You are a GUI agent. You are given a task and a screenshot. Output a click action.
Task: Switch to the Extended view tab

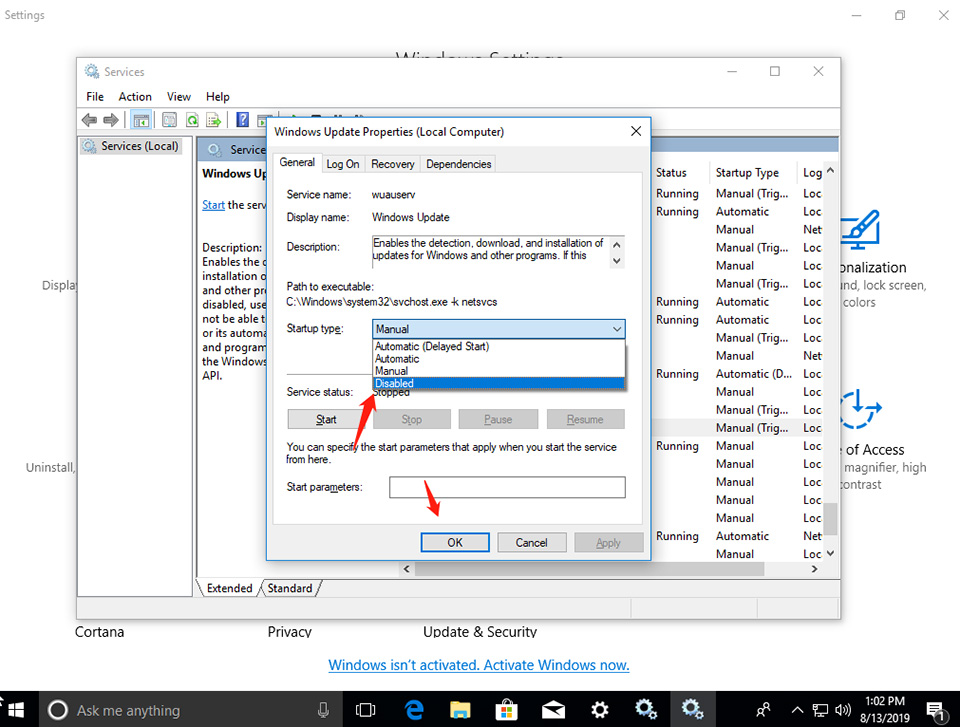tap(230, 588)
